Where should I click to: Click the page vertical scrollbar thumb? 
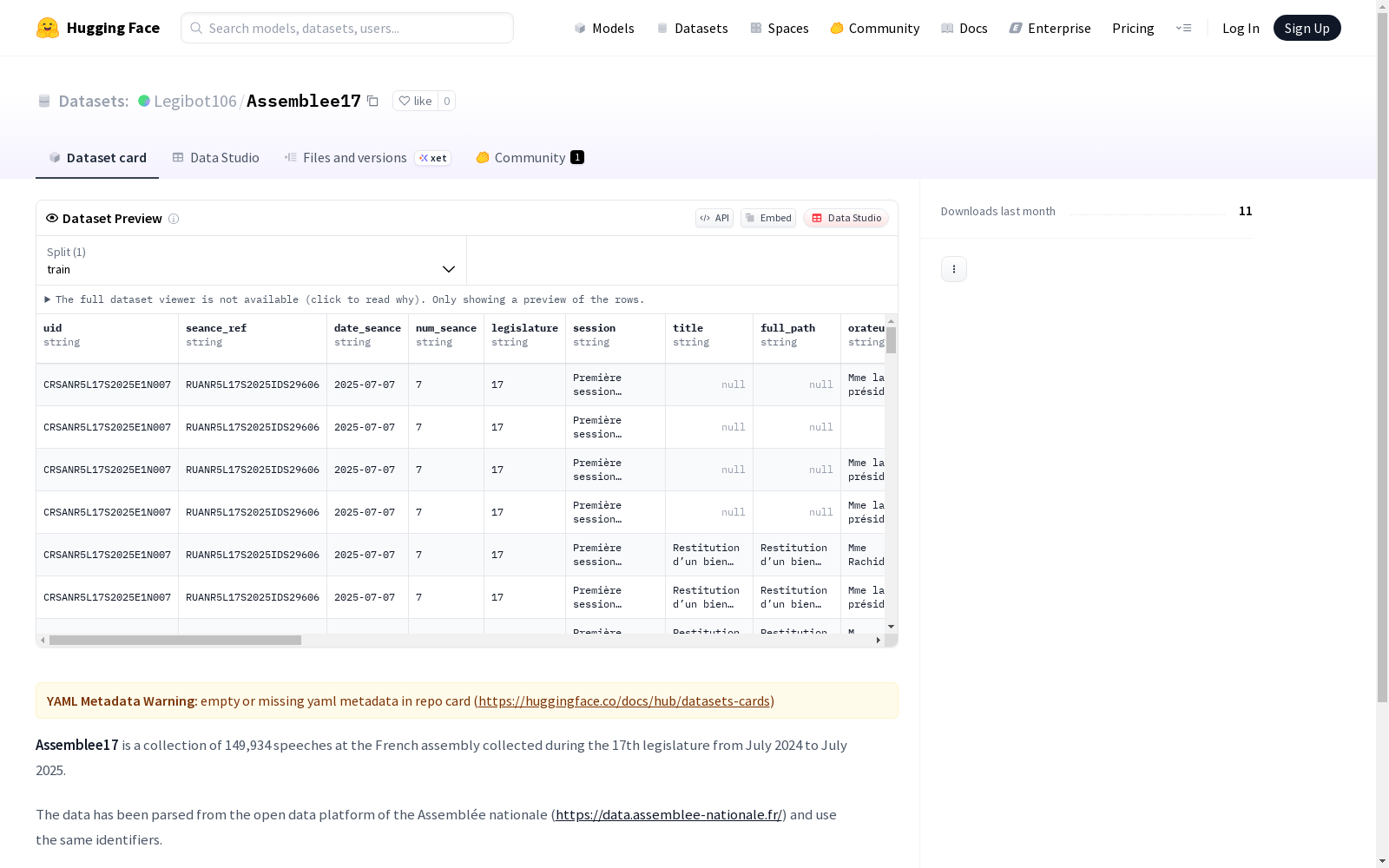click(1382, 358)
